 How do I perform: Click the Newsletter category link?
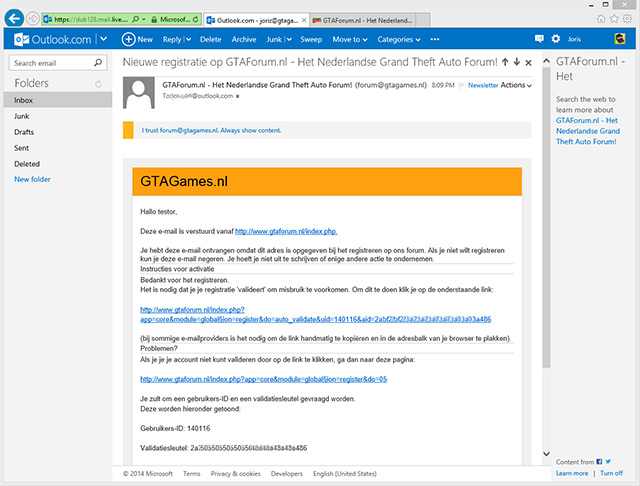click(x=483, y=85)
